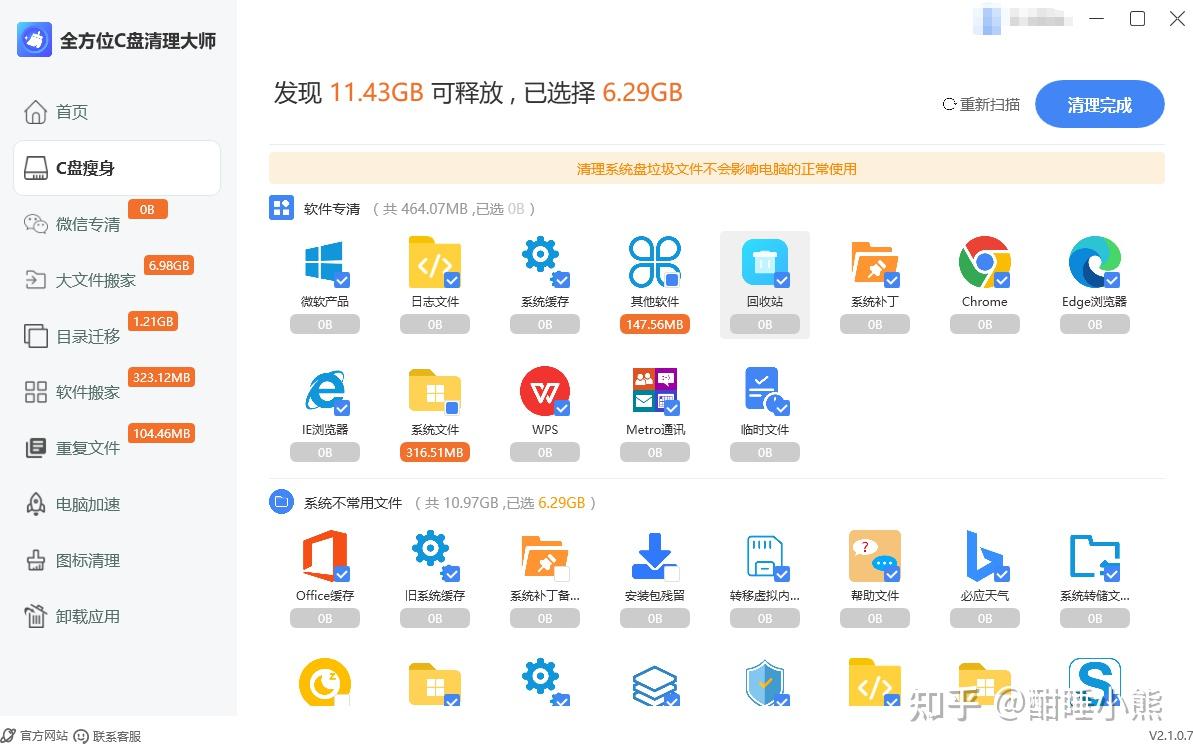The image size is (1193, 753).
Task: Toggle the checkbox on 微软产品
Action: [x=342, y=280]
